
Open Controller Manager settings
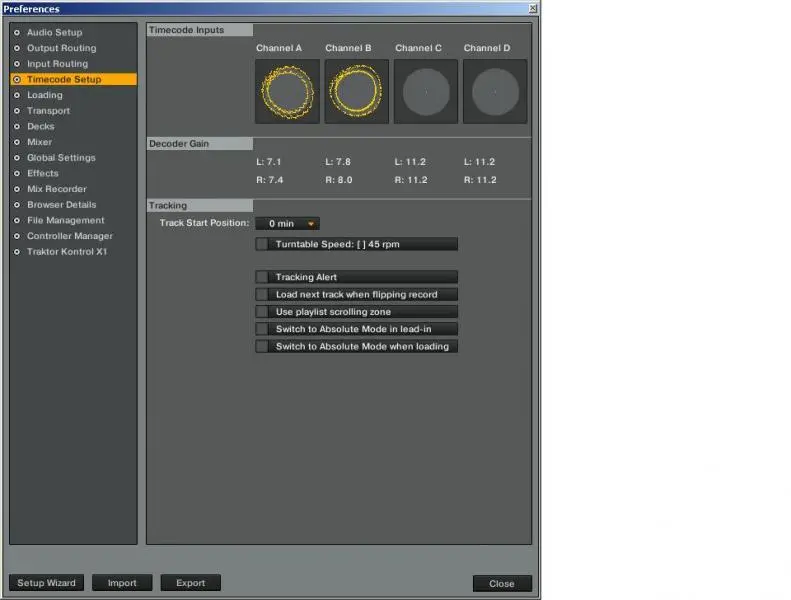tap(69, 236)
